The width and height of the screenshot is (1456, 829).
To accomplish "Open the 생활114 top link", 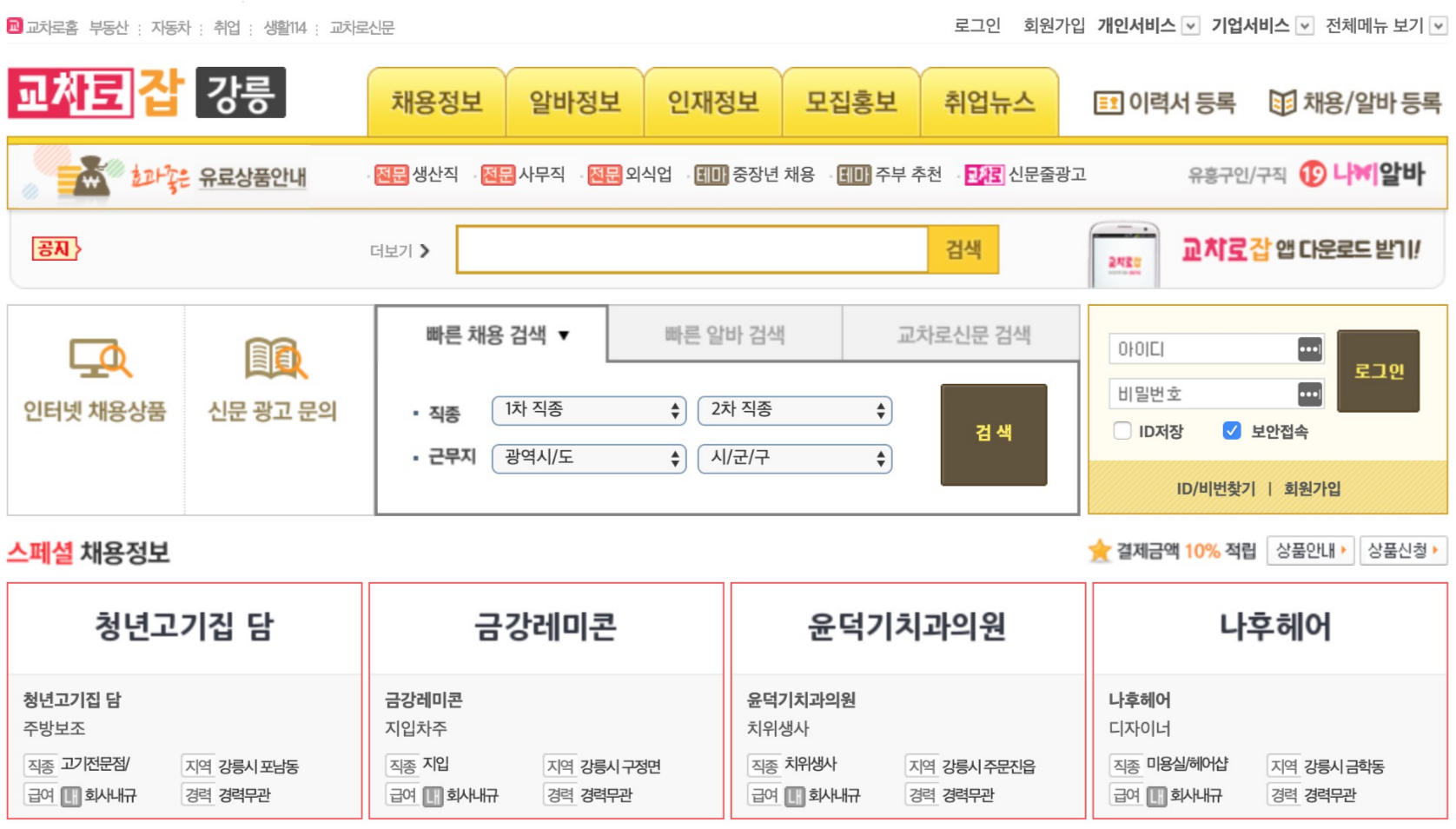I will (x=285, y=28).
